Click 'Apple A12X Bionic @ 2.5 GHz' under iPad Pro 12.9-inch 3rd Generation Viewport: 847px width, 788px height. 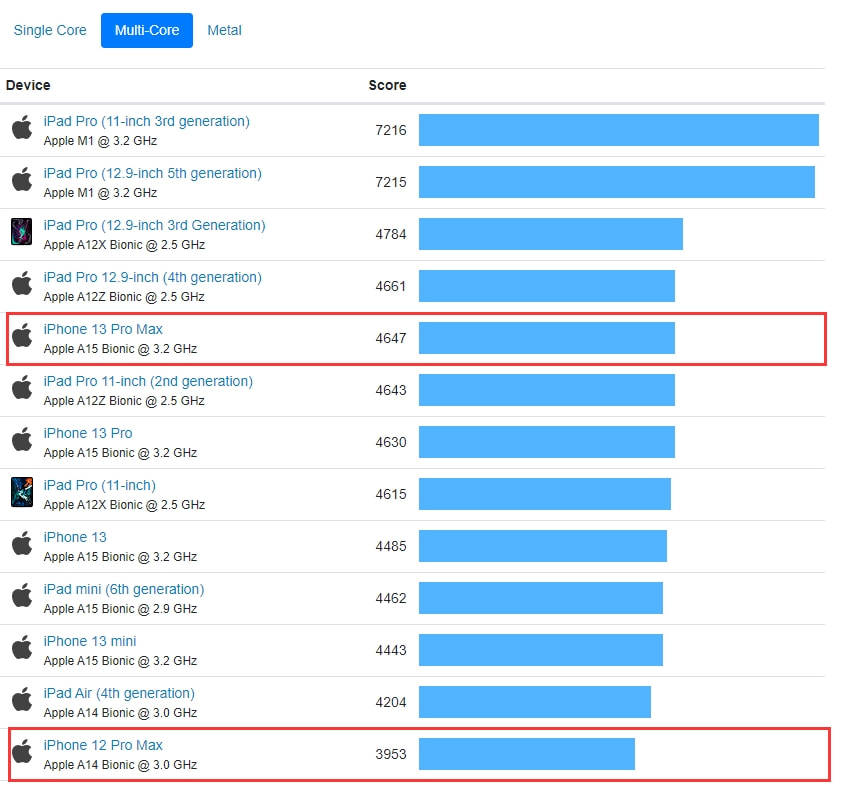[x=124, y=245]
